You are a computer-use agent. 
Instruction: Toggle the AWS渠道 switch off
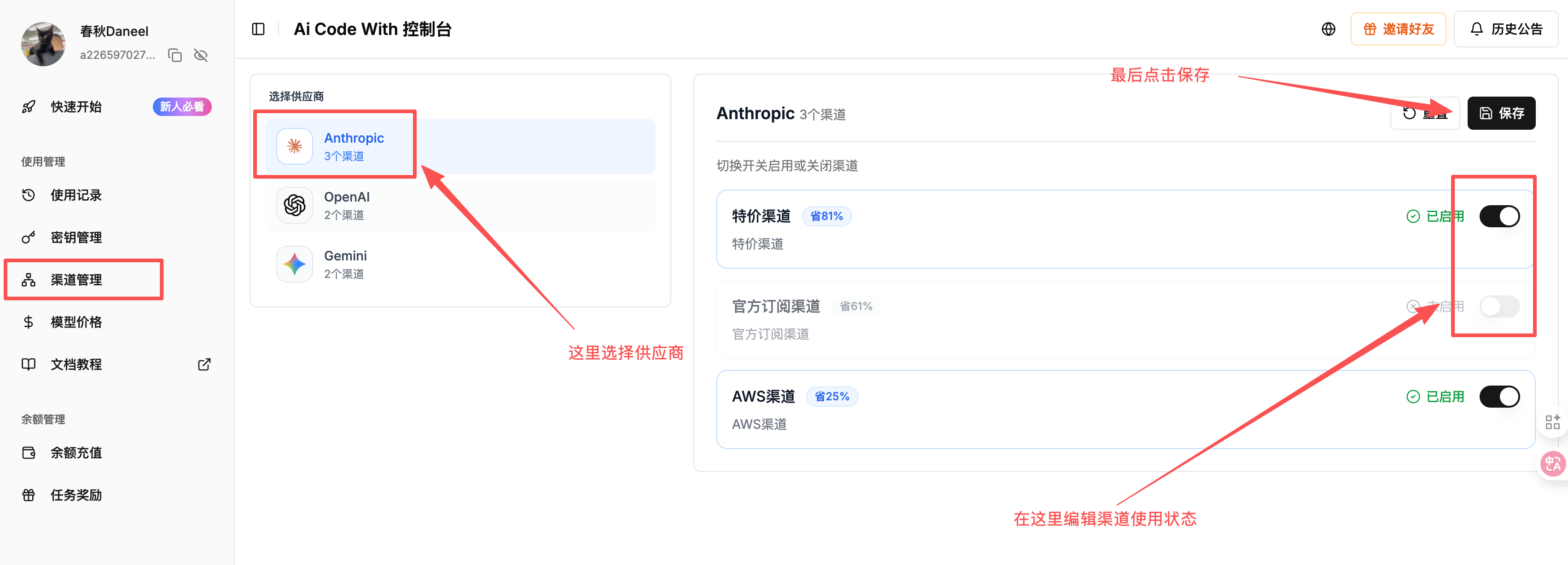(1499, 397)
